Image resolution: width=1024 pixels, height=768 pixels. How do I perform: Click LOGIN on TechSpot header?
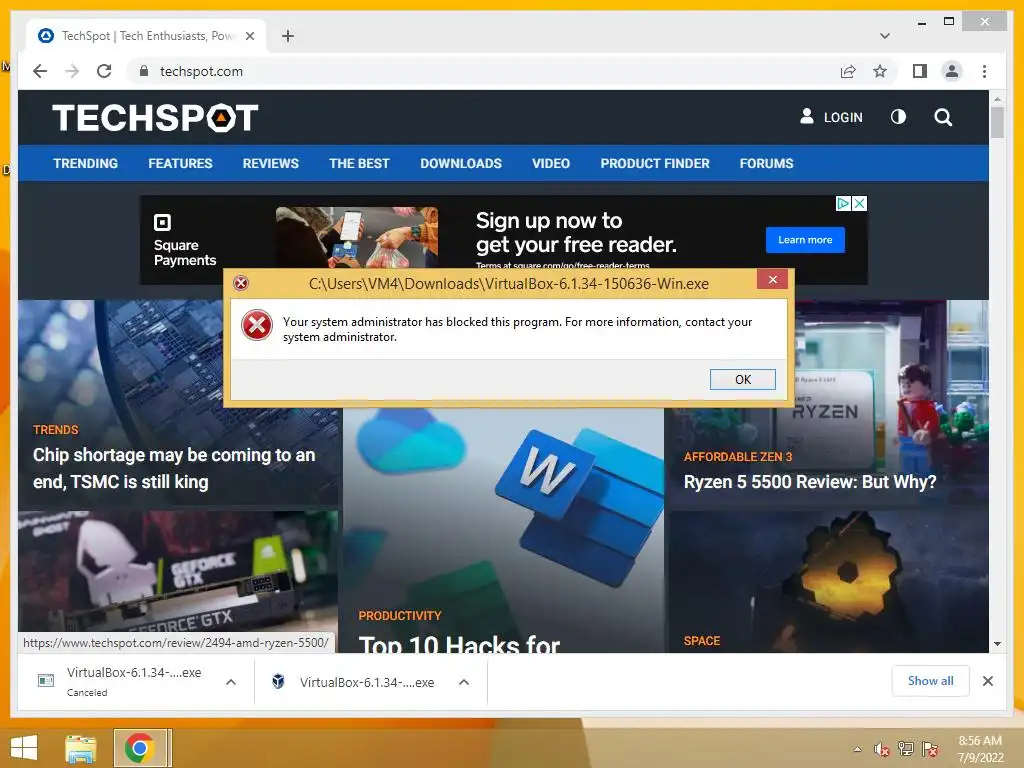831,117
